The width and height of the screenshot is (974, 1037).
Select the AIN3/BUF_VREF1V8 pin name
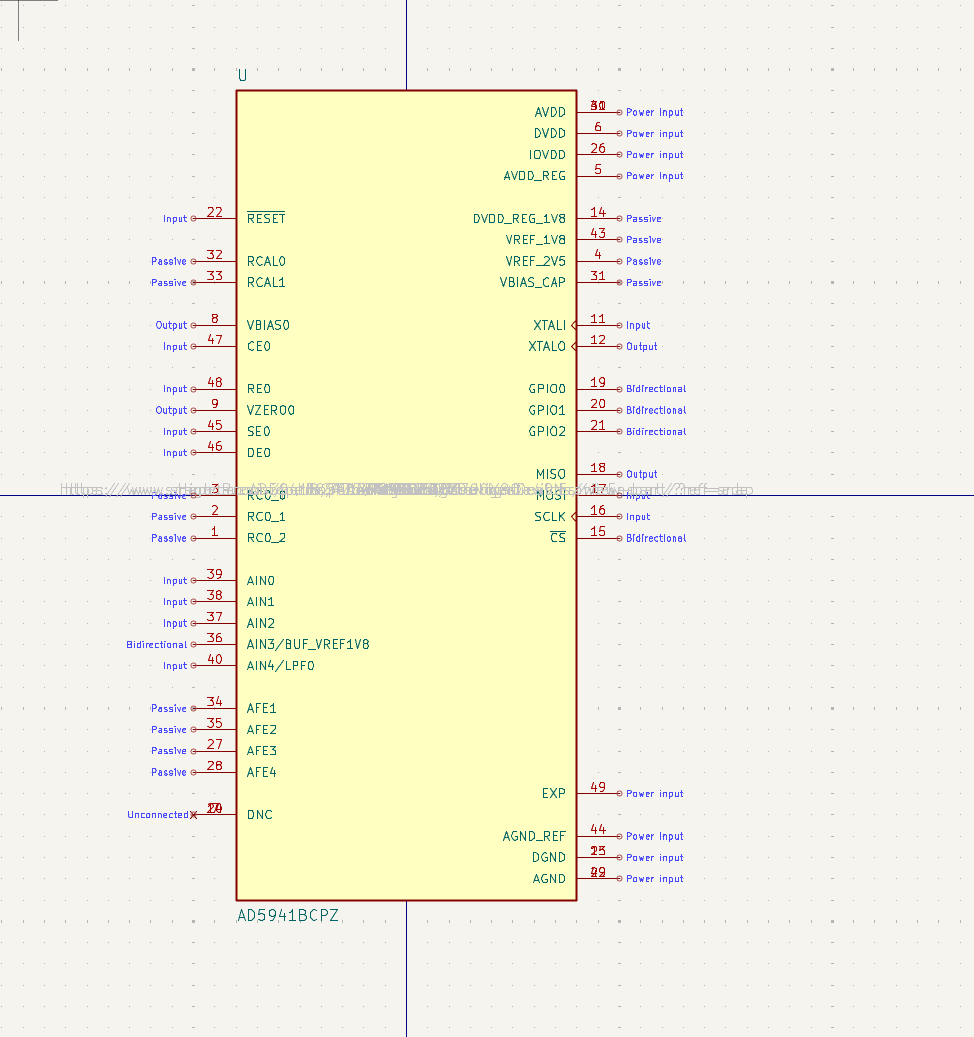(307, 645)
